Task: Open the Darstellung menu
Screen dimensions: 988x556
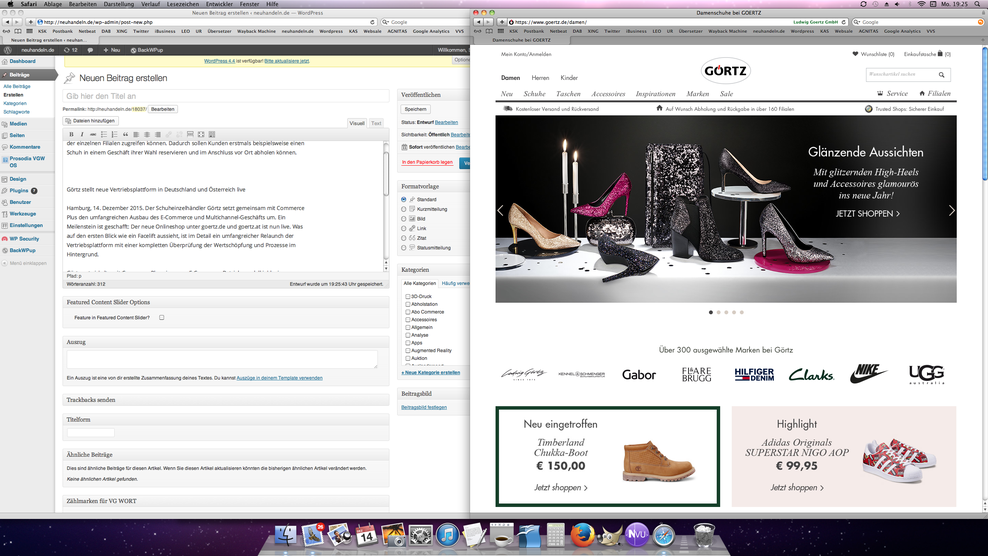Action: coord(118,4)
